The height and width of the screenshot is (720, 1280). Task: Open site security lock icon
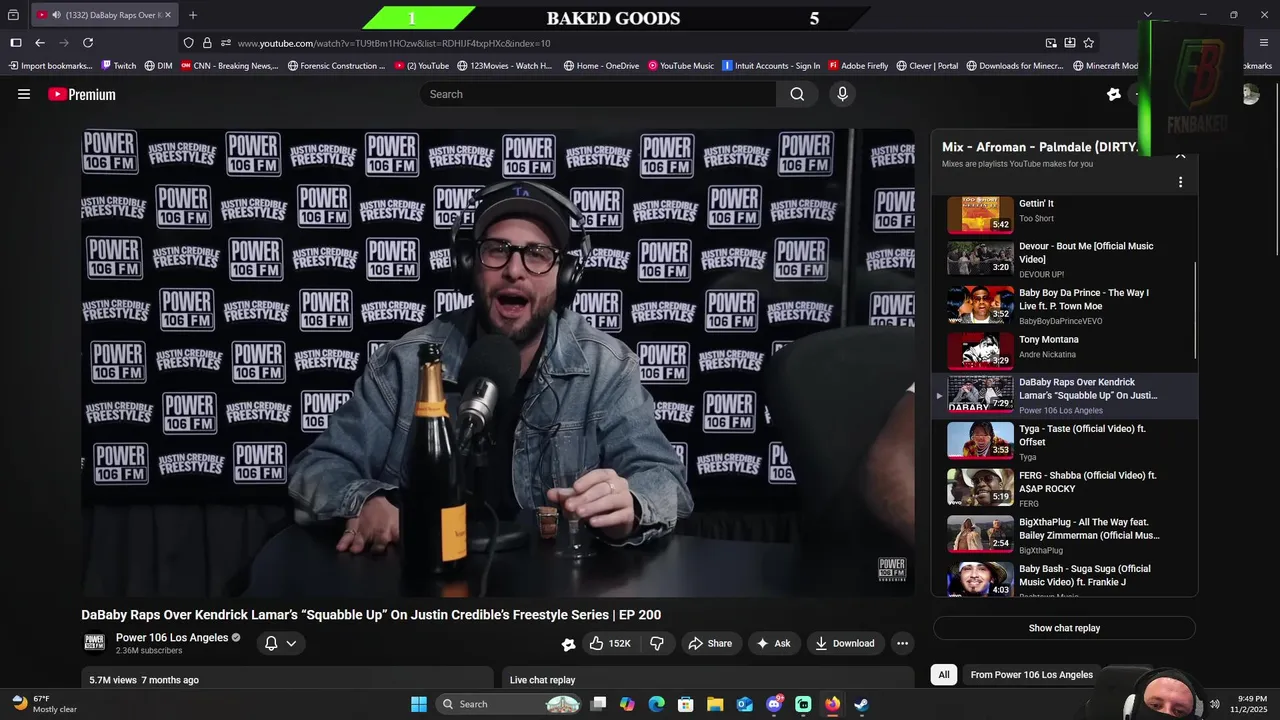click(207, 43)
